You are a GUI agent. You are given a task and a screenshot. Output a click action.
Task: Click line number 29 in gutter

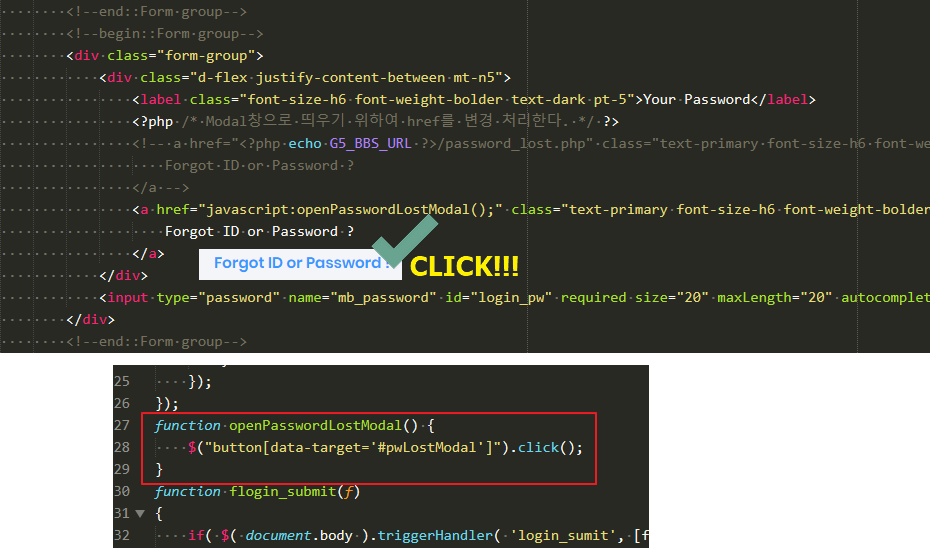(x=122, y=470)
